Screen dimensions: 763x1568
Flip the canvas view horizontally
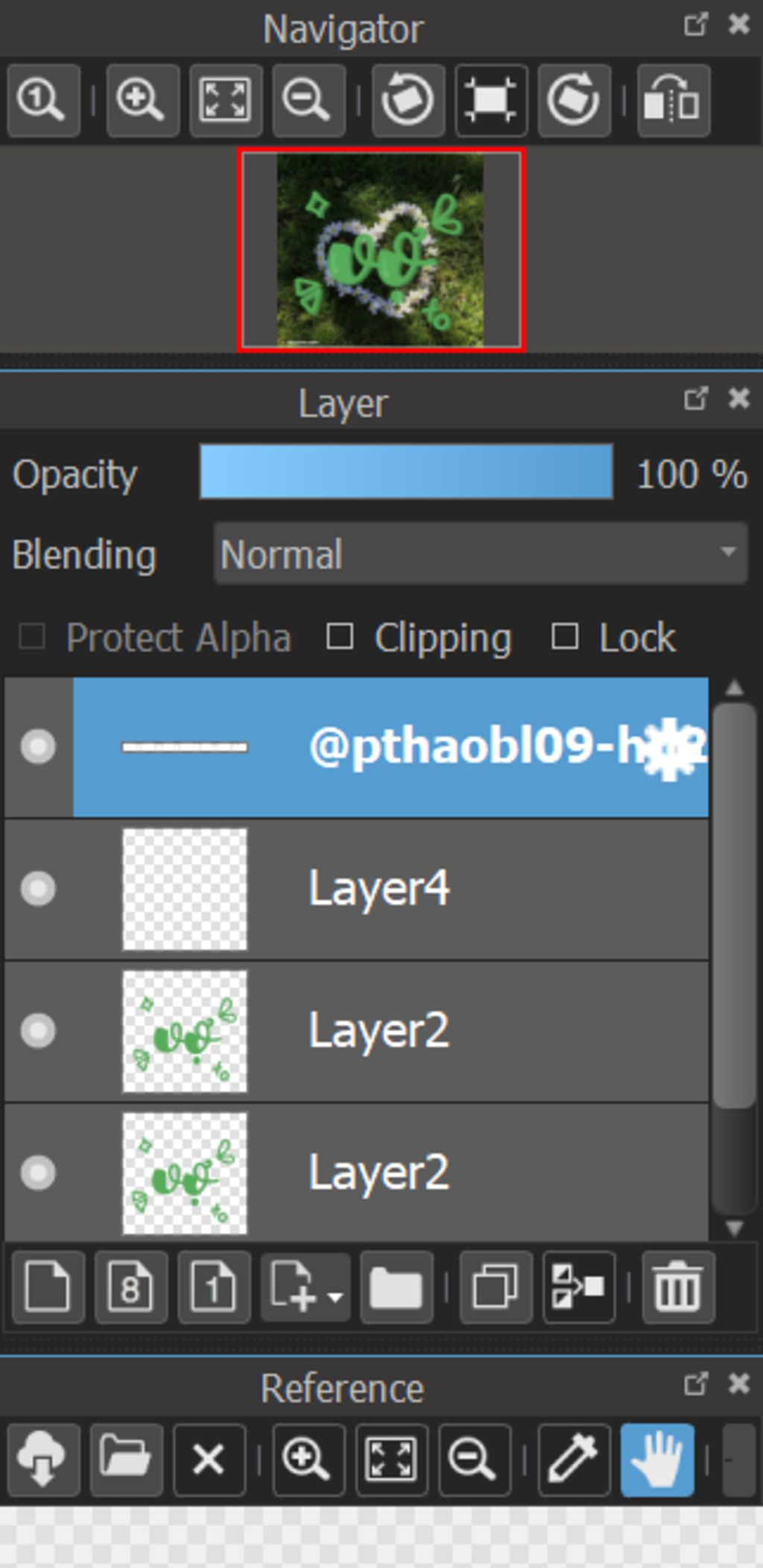coord(673,100)
